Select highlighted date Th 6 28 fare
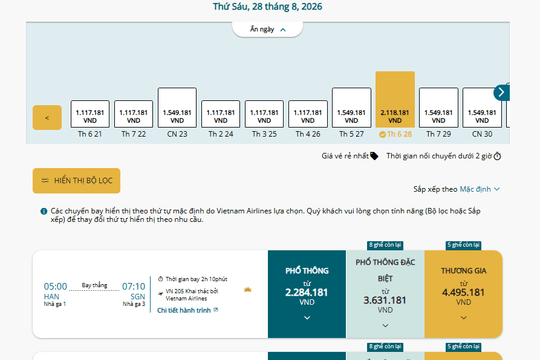The width and height of the screenshot is (540, 360). pos(395,100)
